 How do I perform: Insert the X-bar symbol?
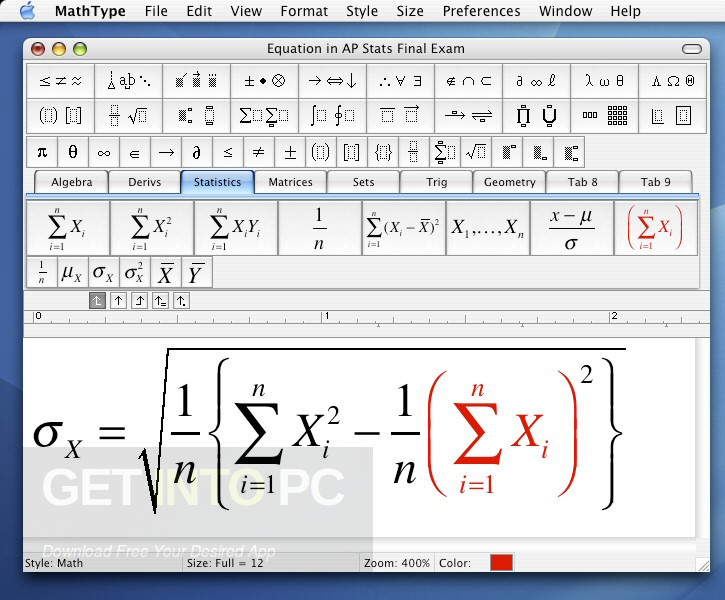(166, 273)
